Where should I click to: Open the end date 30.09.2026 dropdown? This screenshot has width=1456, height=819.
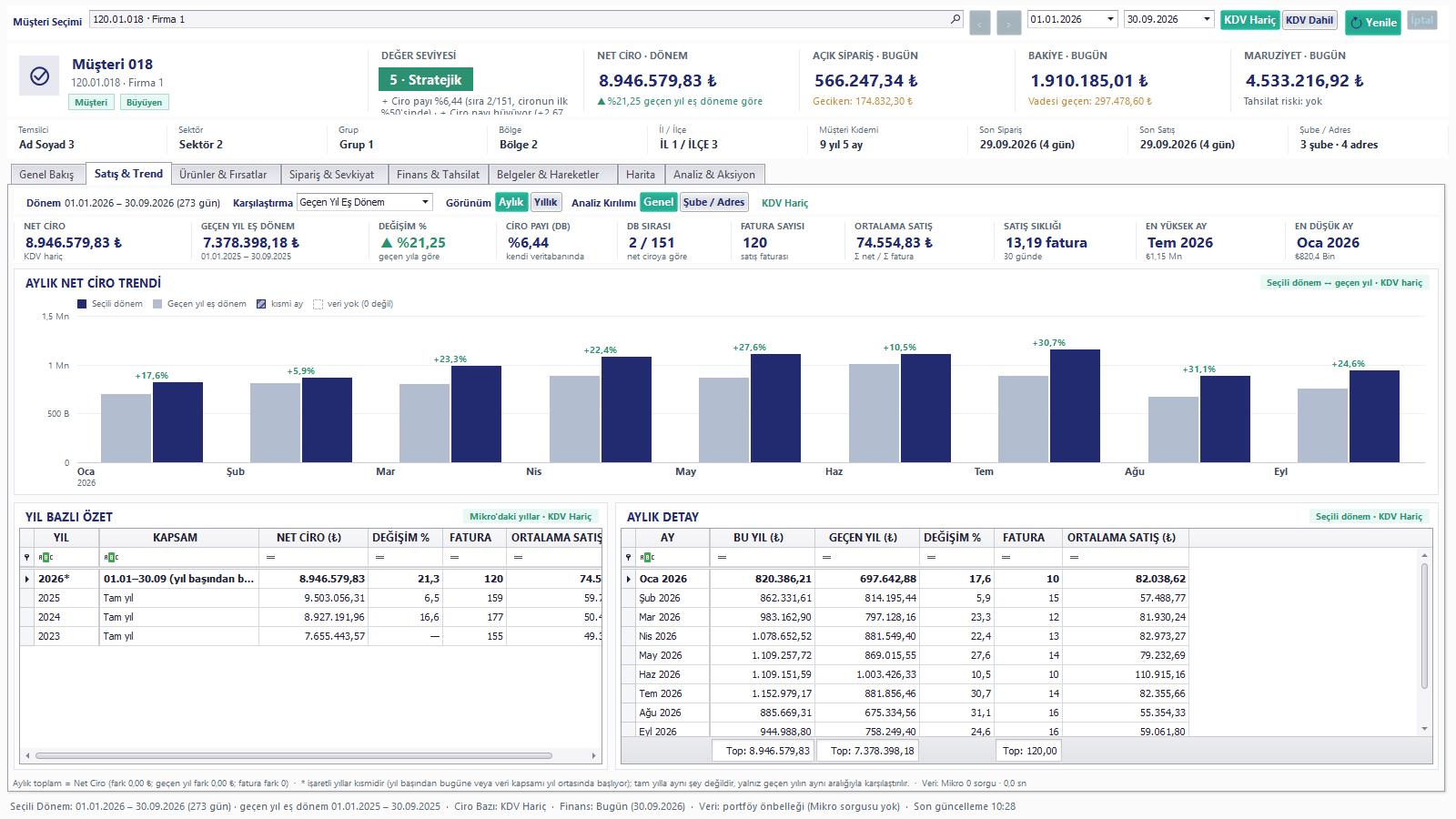coord(1207,19)
